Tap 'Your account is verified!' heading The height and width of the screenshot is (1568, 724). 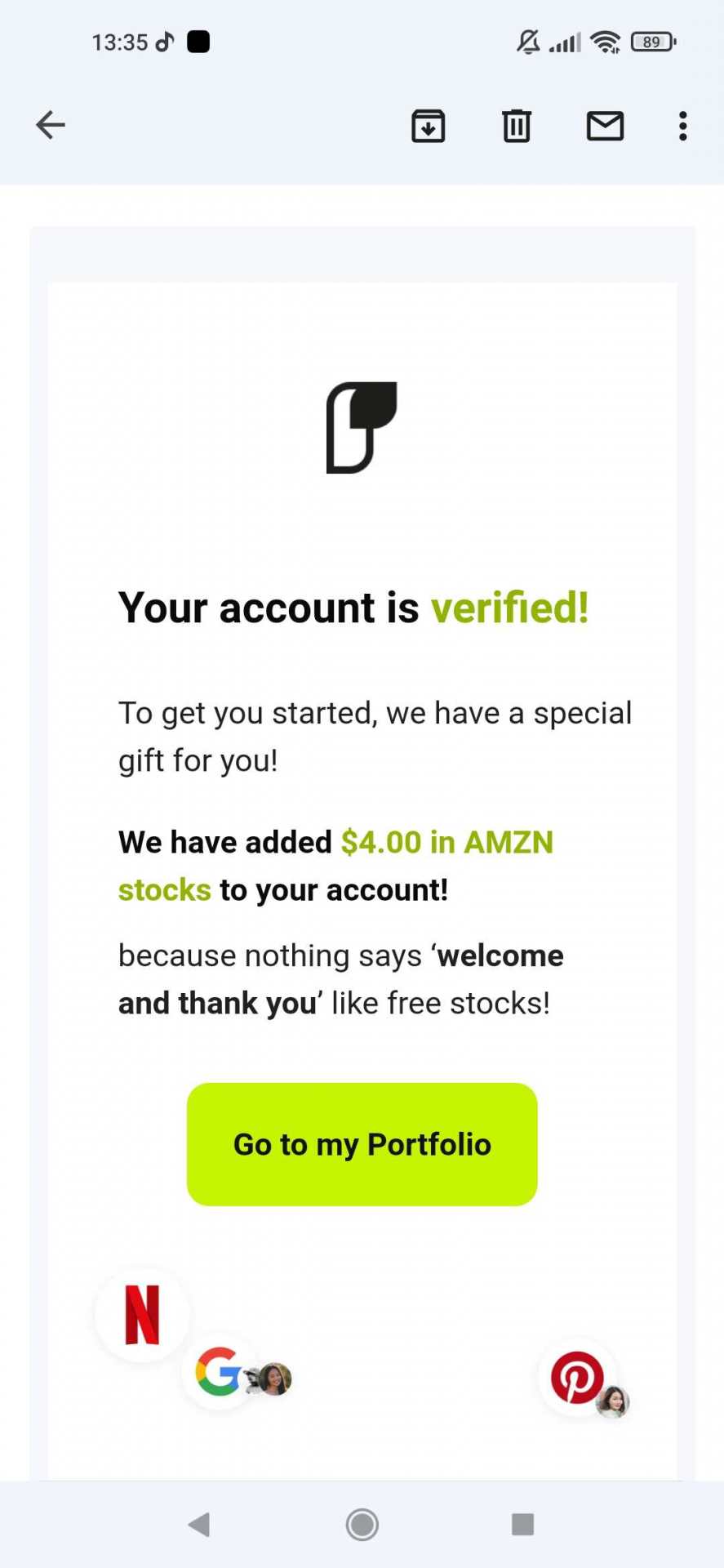[x=353, y=608]
